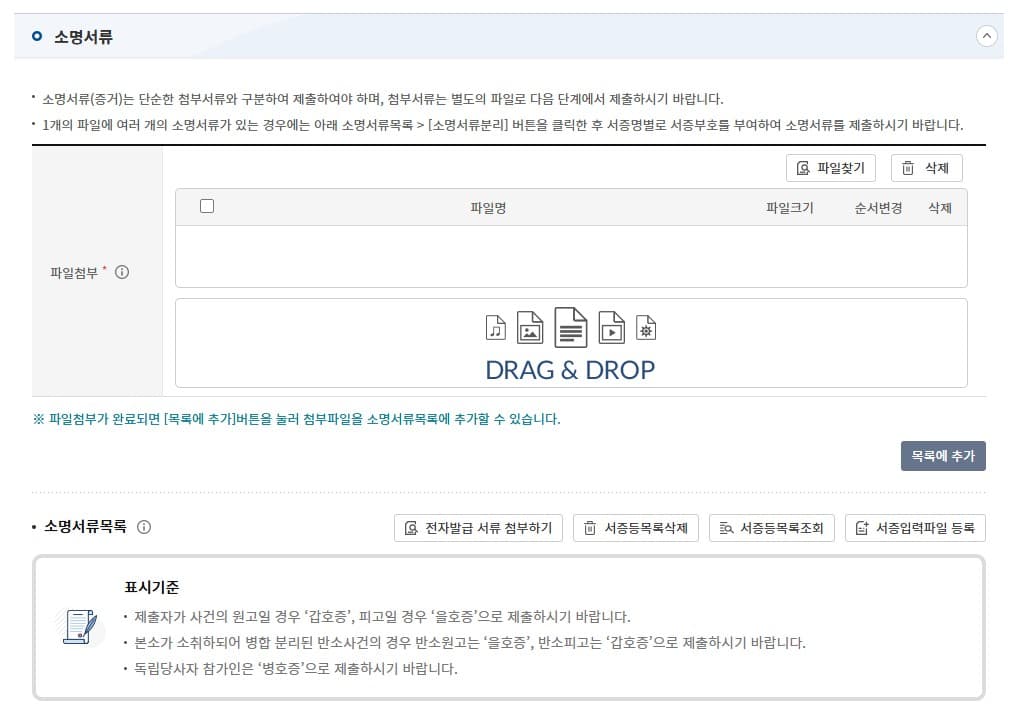Toggle the select-all checkbox in the file list header
The width and height of the screenshot is (1009, 713).
(x=207, y=205)
